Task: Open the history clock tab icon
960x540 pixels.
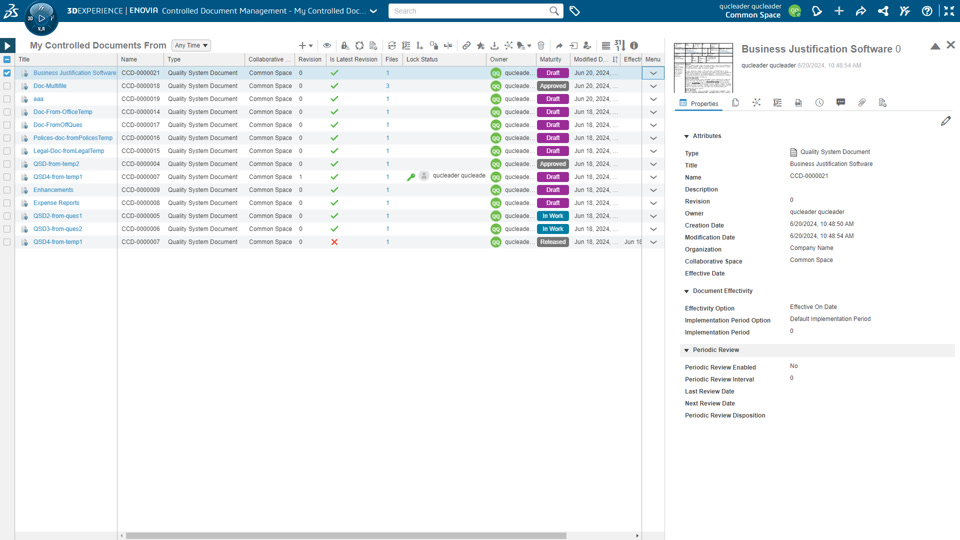Action: click(x=819, y=103)
